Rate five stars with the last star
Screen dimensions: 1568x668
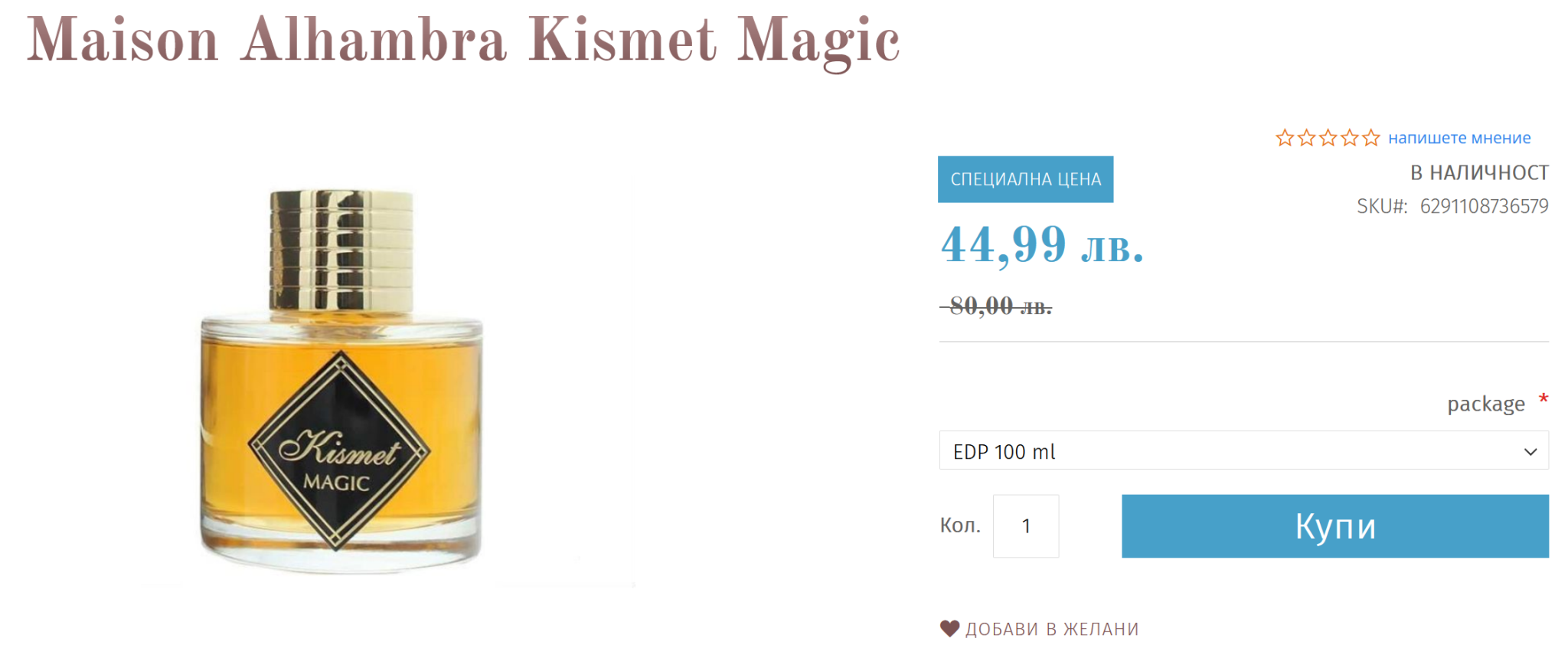tap(1370, 138)
